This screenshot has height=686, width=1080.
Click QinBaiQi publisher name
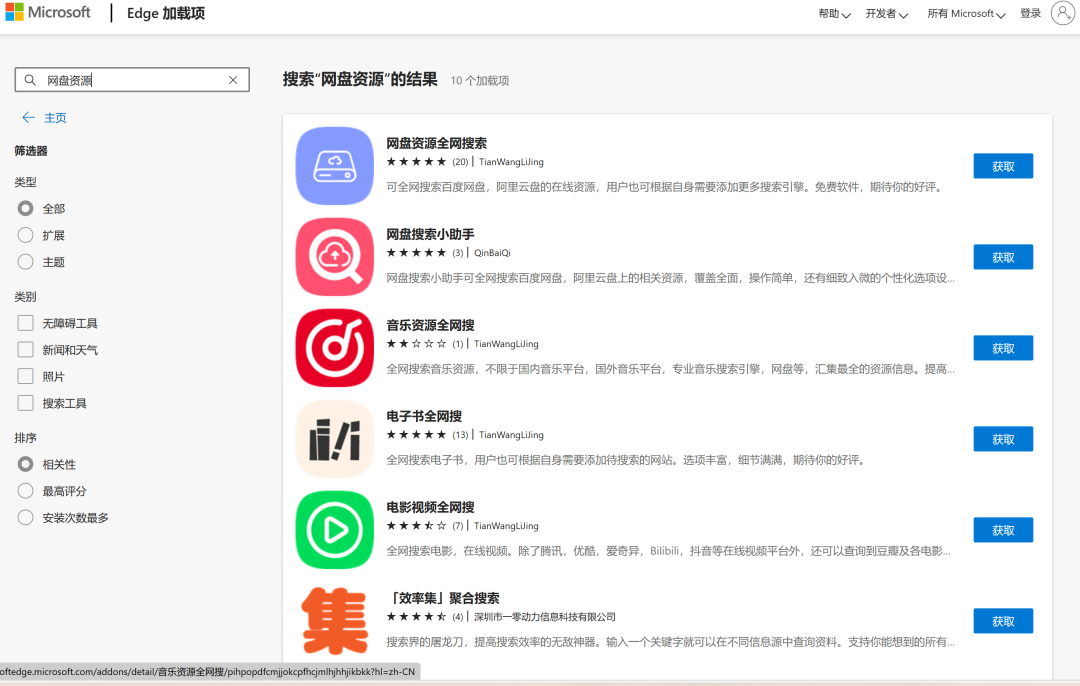point(492,253)
